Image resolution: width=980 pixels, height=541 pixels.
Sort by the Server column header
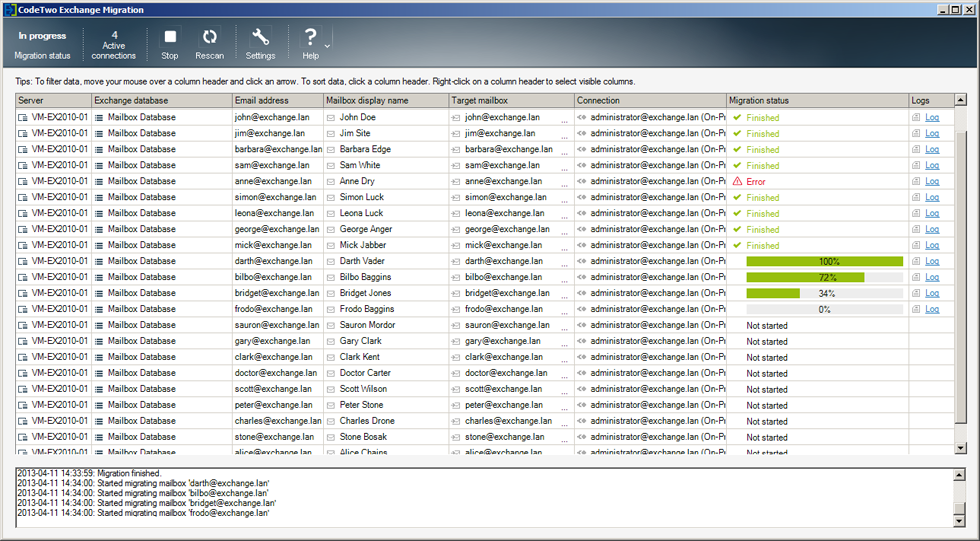tap(53, 100)
